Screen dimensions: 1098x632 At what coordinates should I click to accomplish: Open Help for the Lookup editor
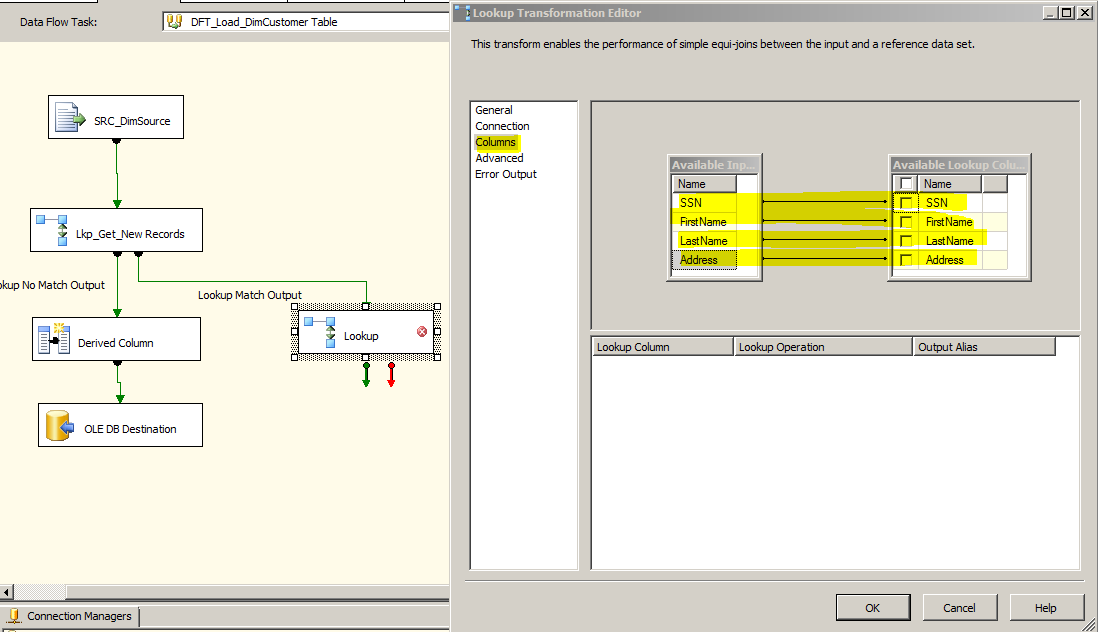click(1046, 607)
